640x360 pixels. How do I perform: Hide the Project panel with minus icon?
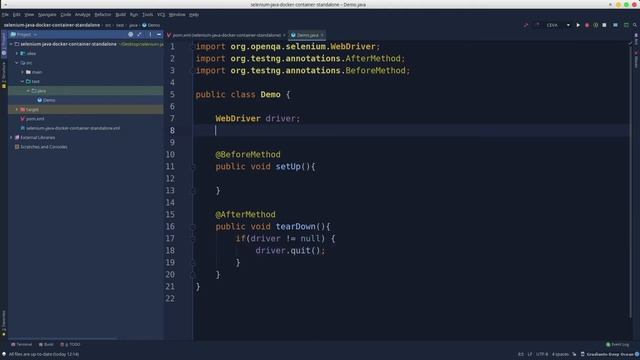(159, 35)
